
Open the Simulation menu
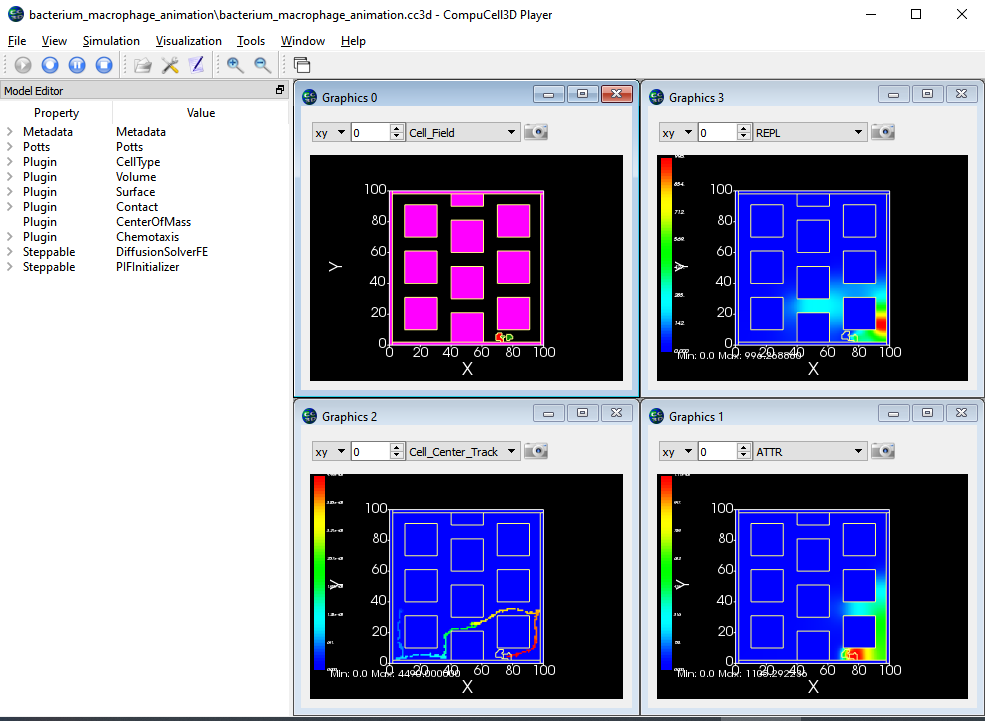[111, 41]
